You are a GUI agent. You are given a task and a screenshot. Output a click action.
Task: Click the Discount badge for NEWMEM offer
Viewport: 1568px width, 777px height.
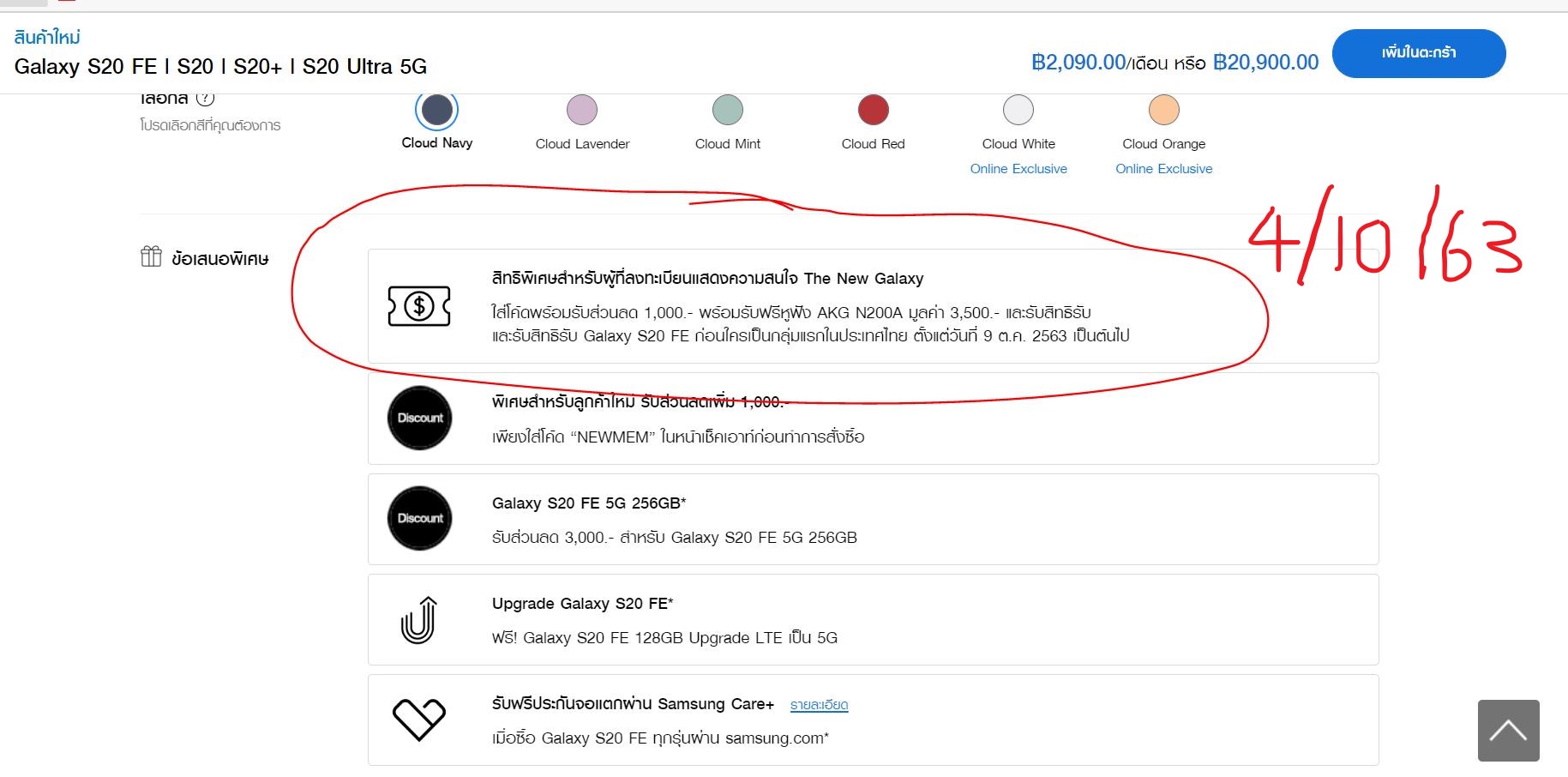coord(420,419)
